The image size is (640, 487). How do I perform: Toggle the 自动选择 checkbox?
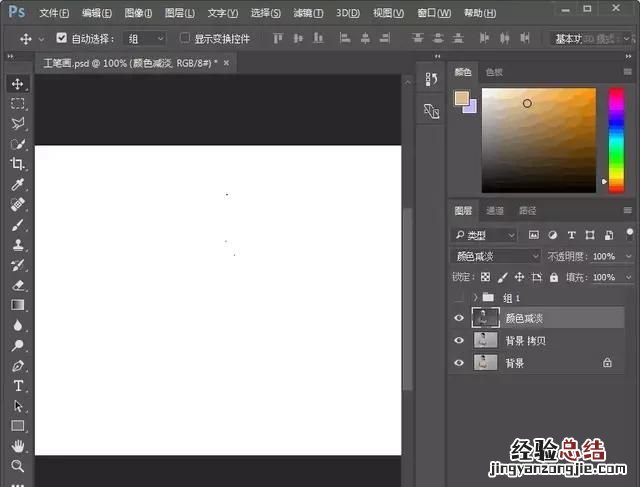pos(61,38)
